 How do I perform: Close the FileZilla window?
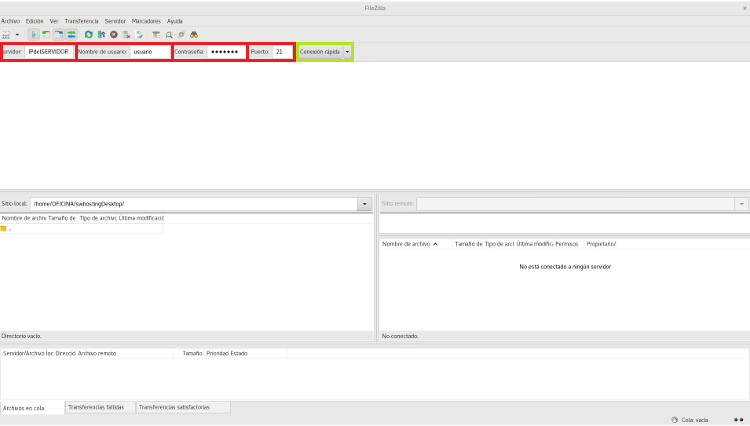(745, 8)
